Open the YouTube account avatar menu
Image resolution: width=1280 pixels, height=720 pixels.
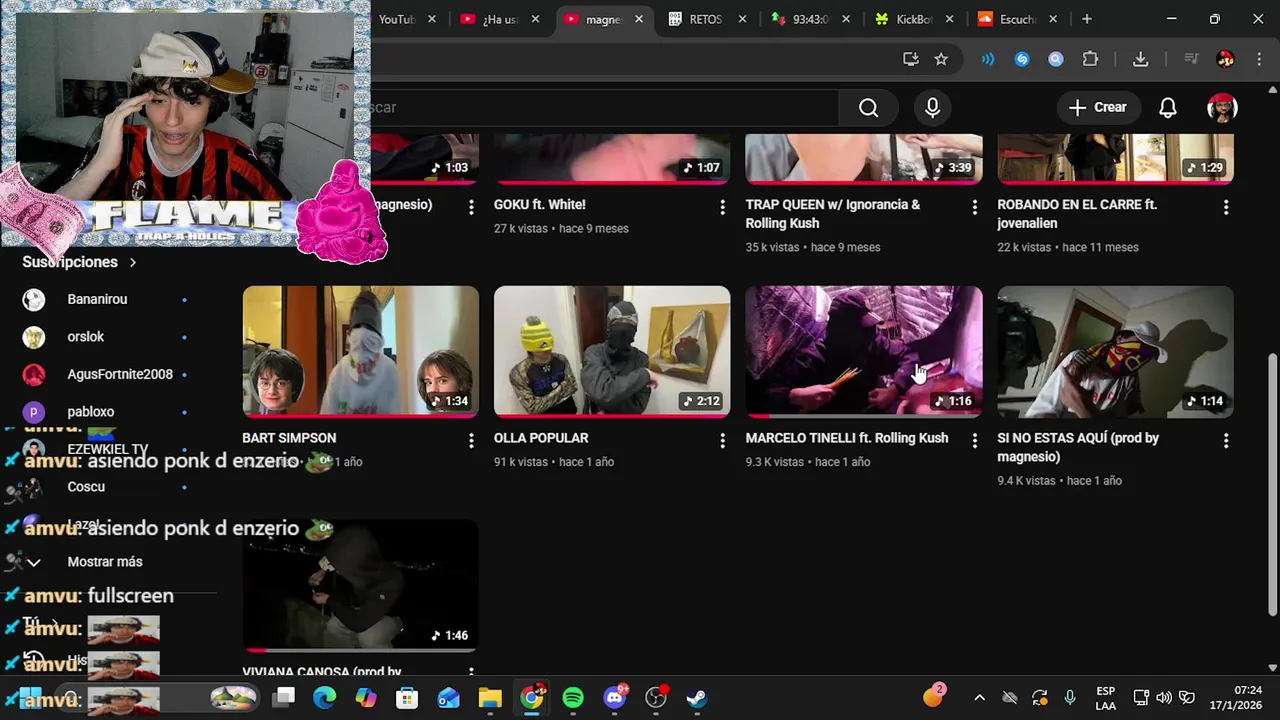(x=1222, y=107)
